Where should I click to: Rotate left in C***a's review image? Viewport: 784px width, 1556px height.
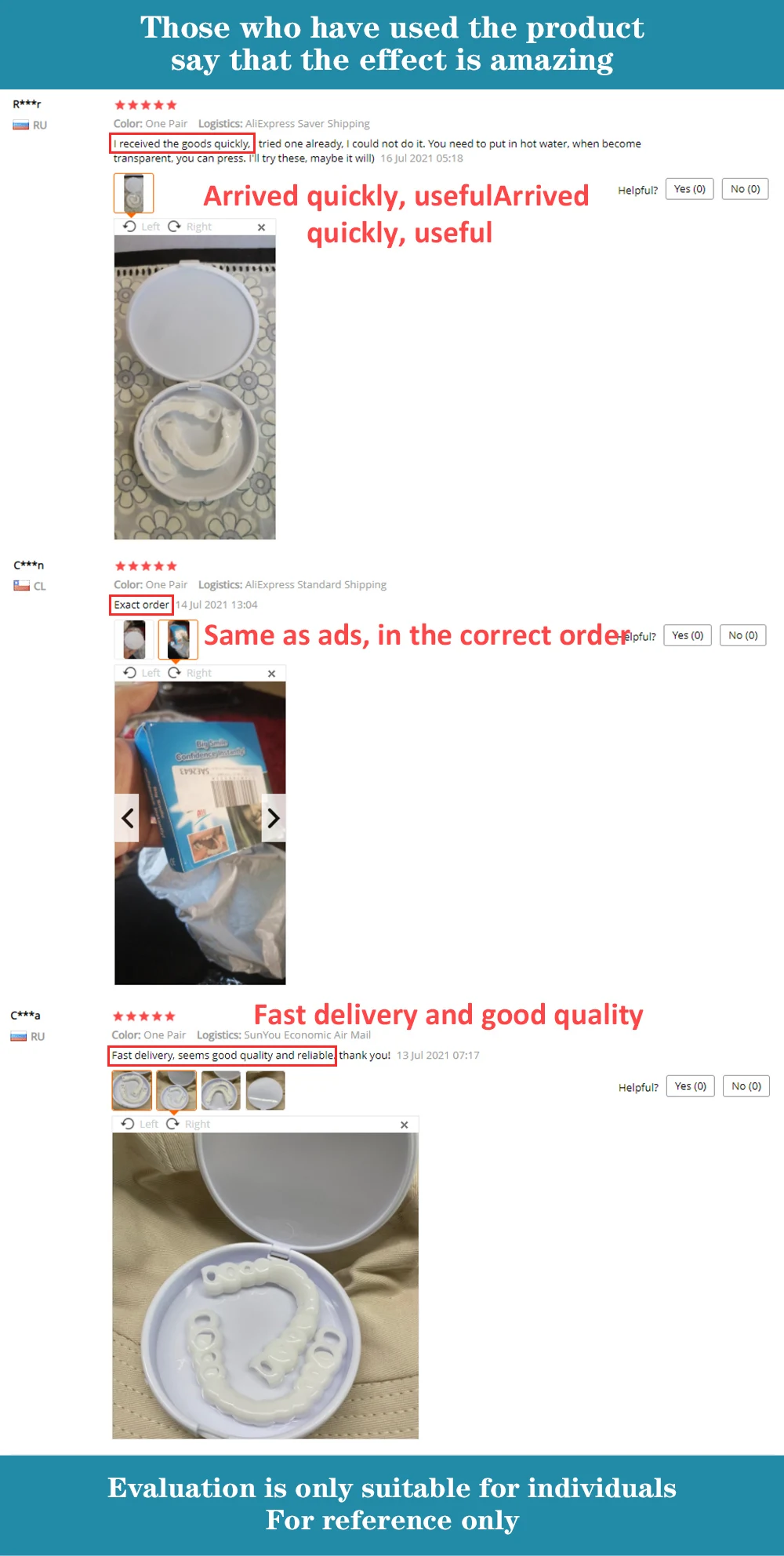140,1124
